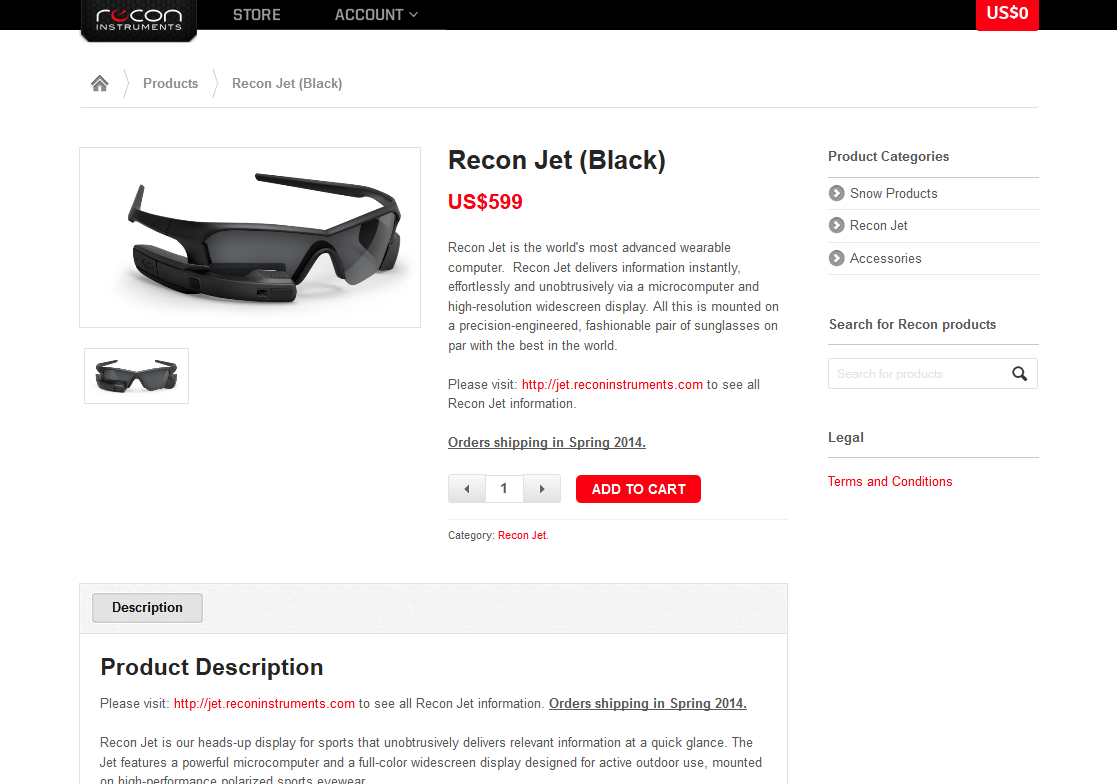Image resolution: width=1117 pixels, height=784 pixels.
Task: Click the home icon in breadcrumb
Action: tap(100, 83)
